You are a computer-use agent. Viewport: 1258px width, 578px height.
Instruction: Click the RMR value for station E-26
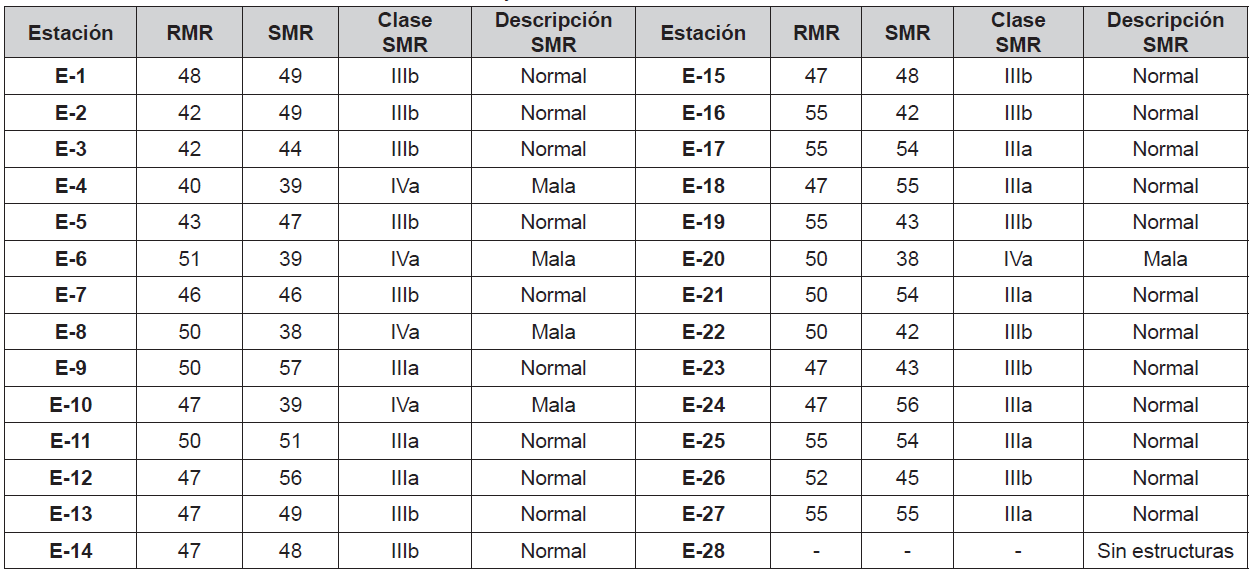pyautogui.click(x=816, y=478)
